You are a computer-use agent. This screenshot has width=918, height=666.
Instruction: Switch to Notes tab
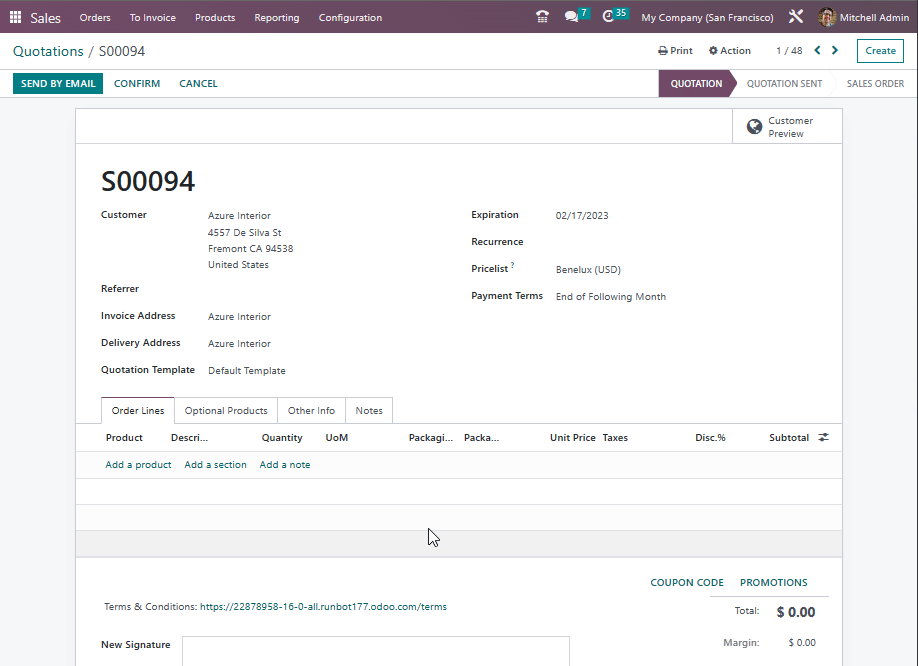coord(369,410)
